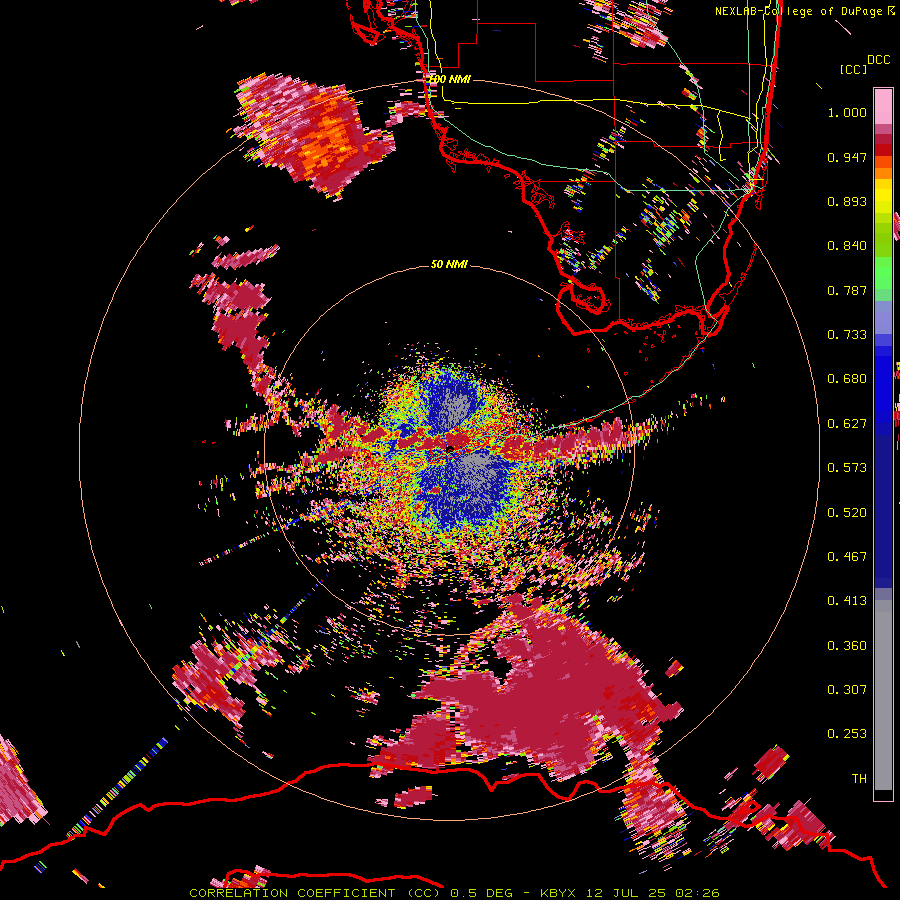Click the Correlation Coefficient KBYX caption

coord(454,893)
